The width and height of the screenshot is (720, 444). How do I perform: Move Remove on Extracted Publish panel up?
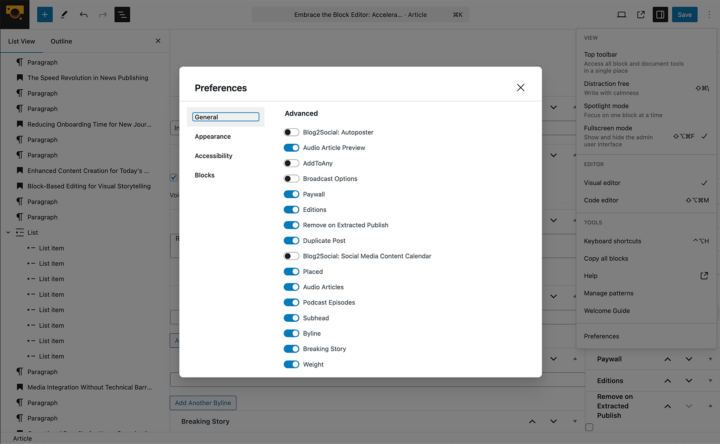pos(668,406)
